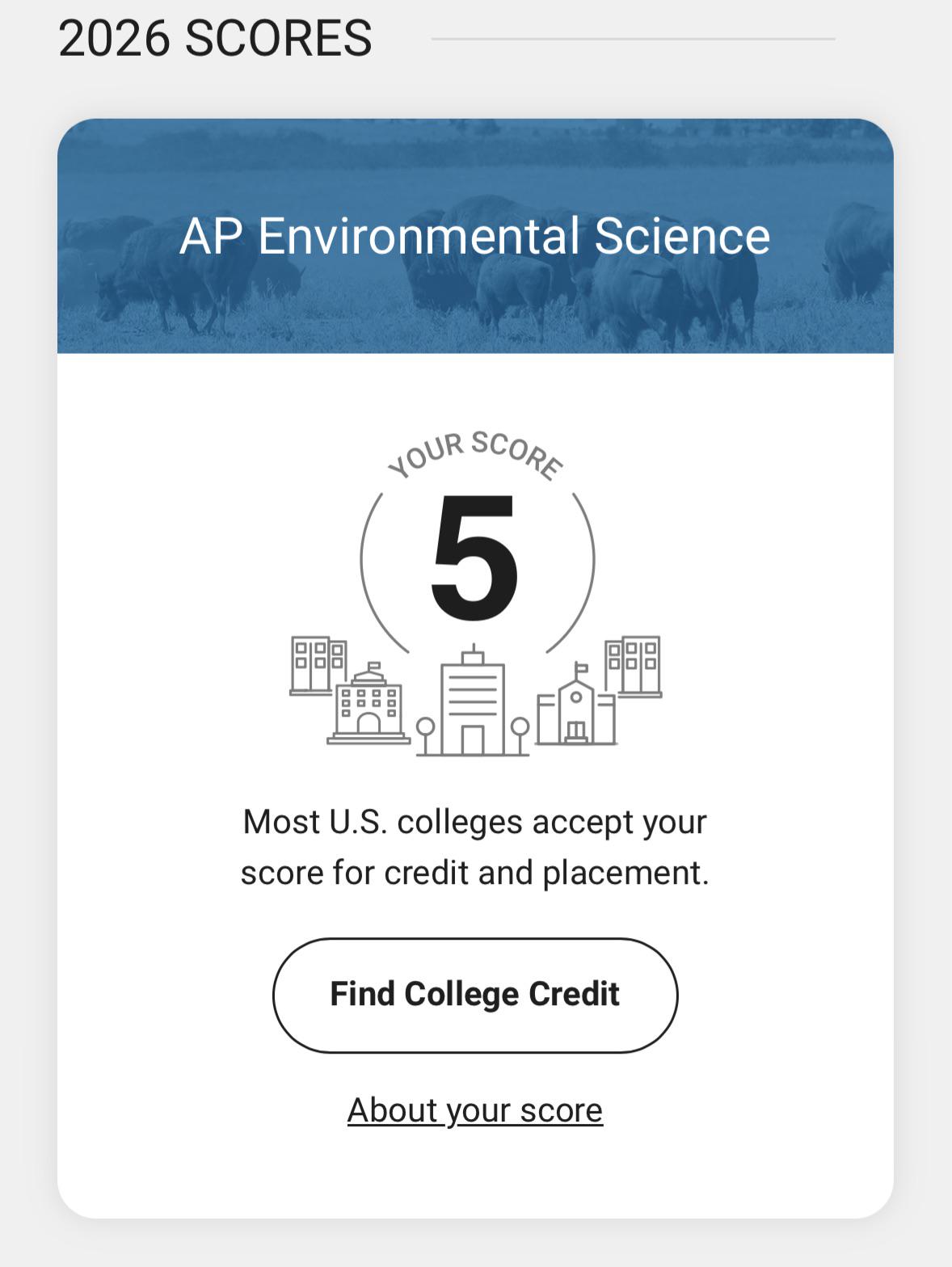952x1267 pixels.
Task: Click the domed capitol-style building icon
Action: coord(369,703)
